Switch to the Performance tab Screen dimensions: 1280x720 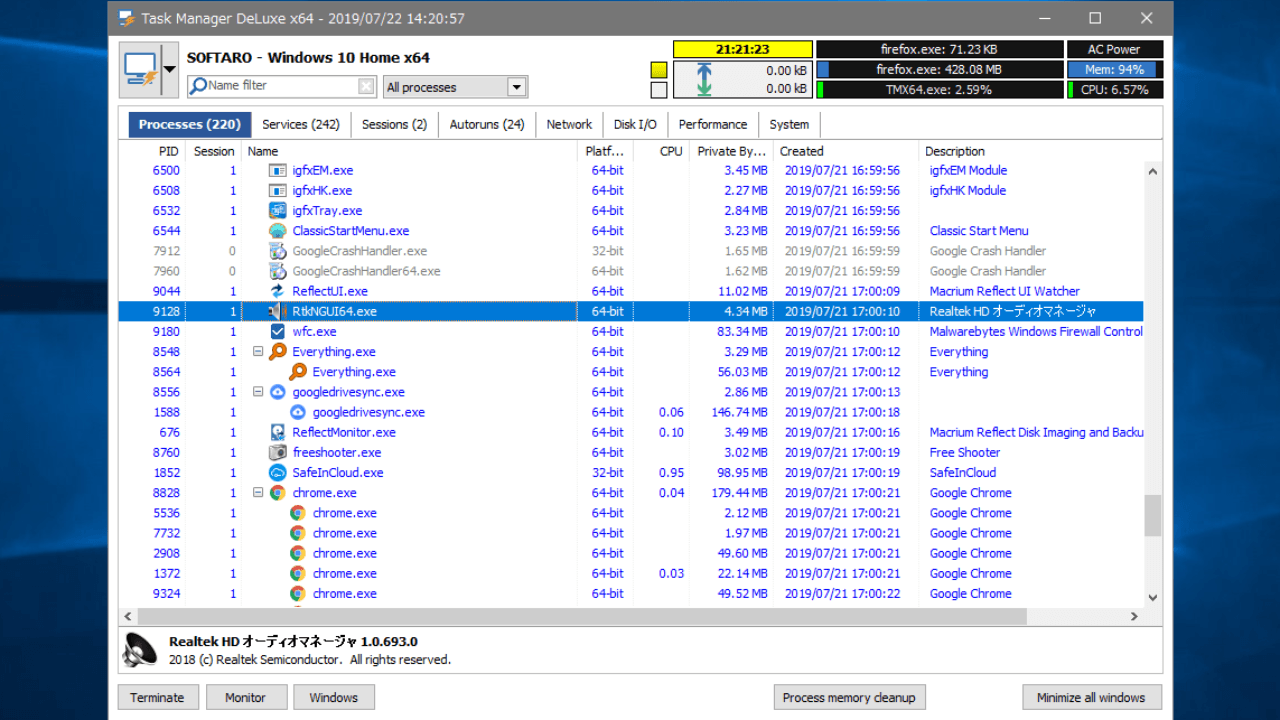713,124
